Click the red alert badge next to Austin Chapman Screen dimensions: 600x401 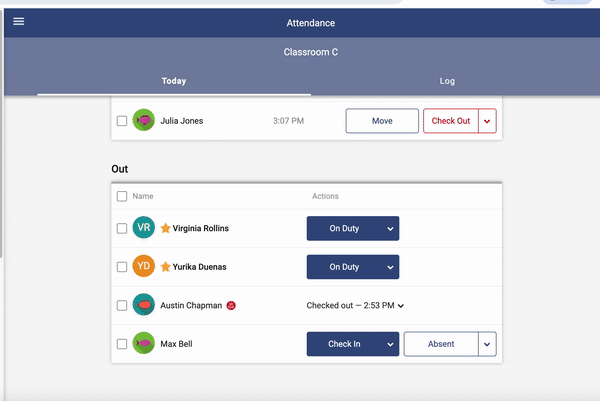tap(231, 305)
